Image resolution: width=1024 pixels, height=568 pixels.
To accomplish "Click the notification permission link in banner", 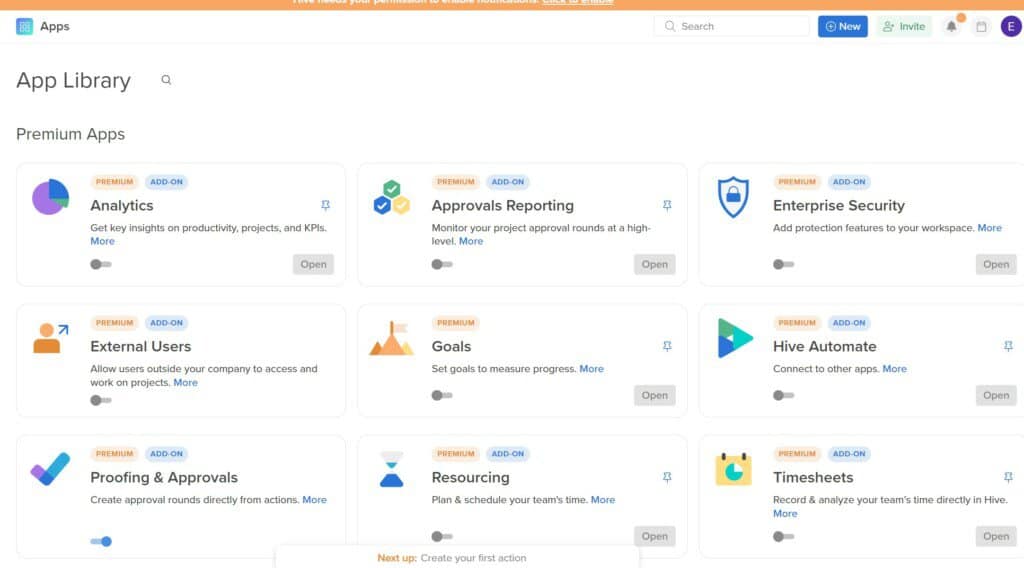I will click(577, 2).
